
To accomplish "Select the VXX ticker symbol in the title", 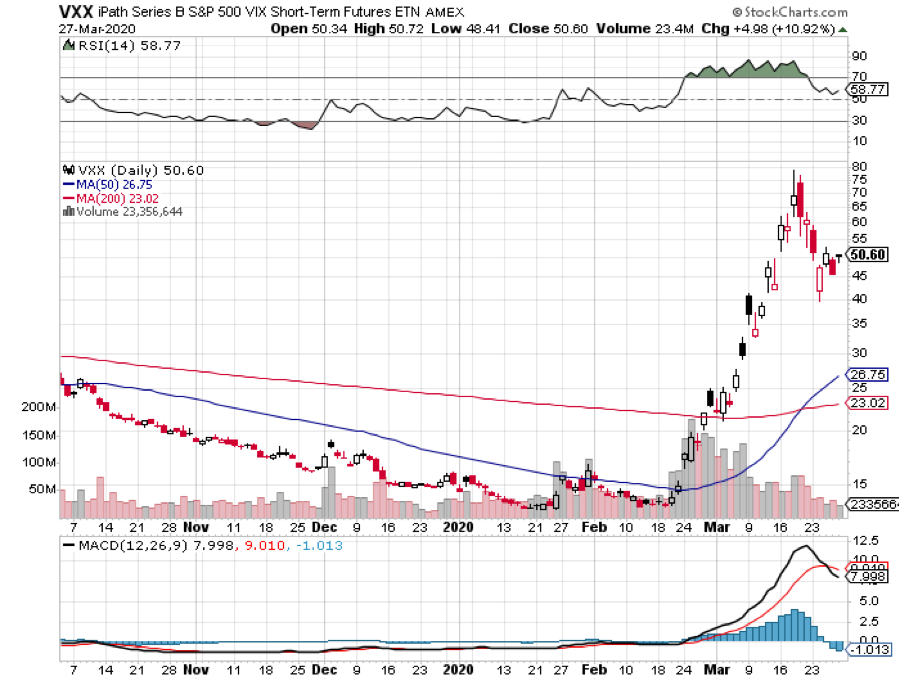I will [76, 11].
